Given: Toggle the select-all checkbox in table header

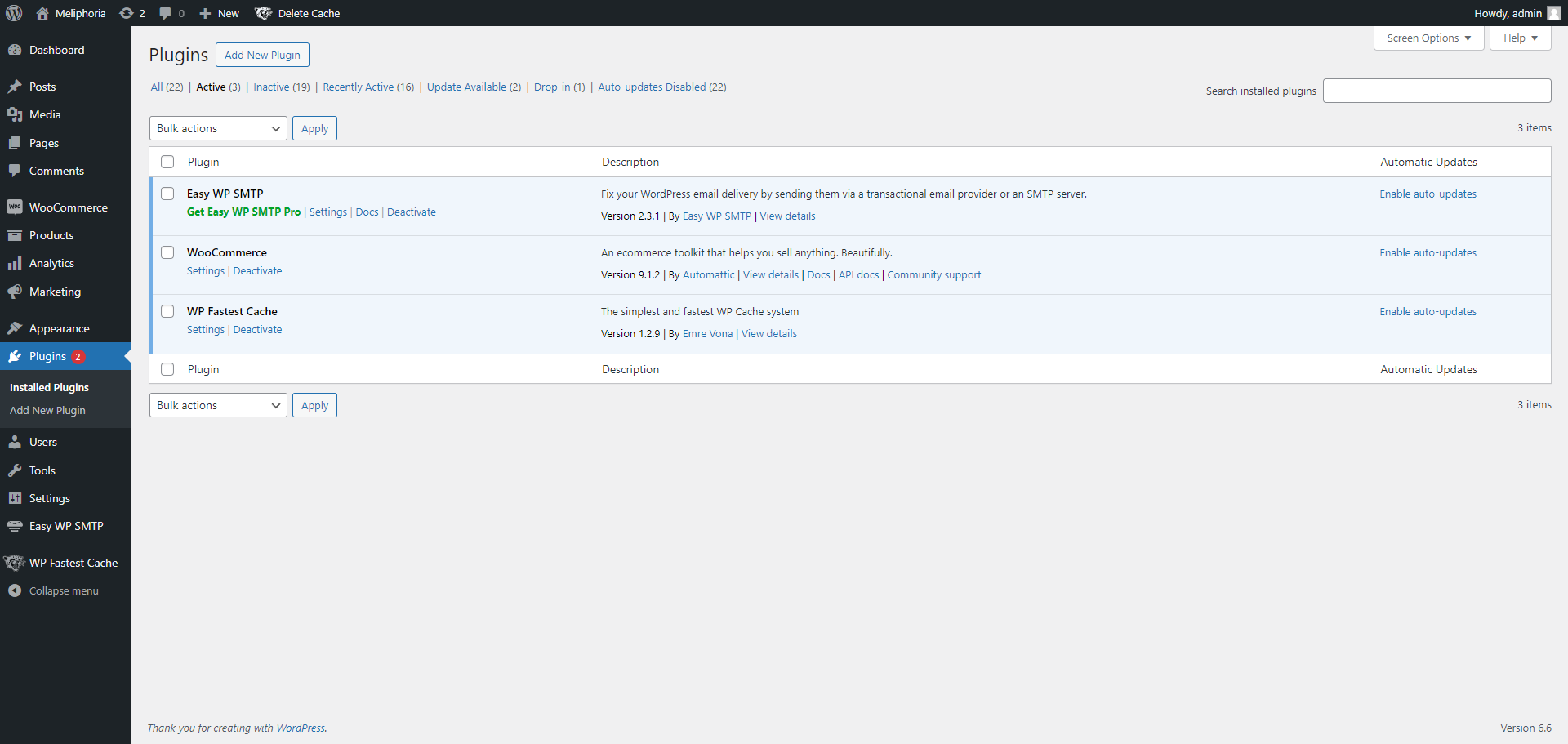Looking at the screenshot, I should coord(167,162).
